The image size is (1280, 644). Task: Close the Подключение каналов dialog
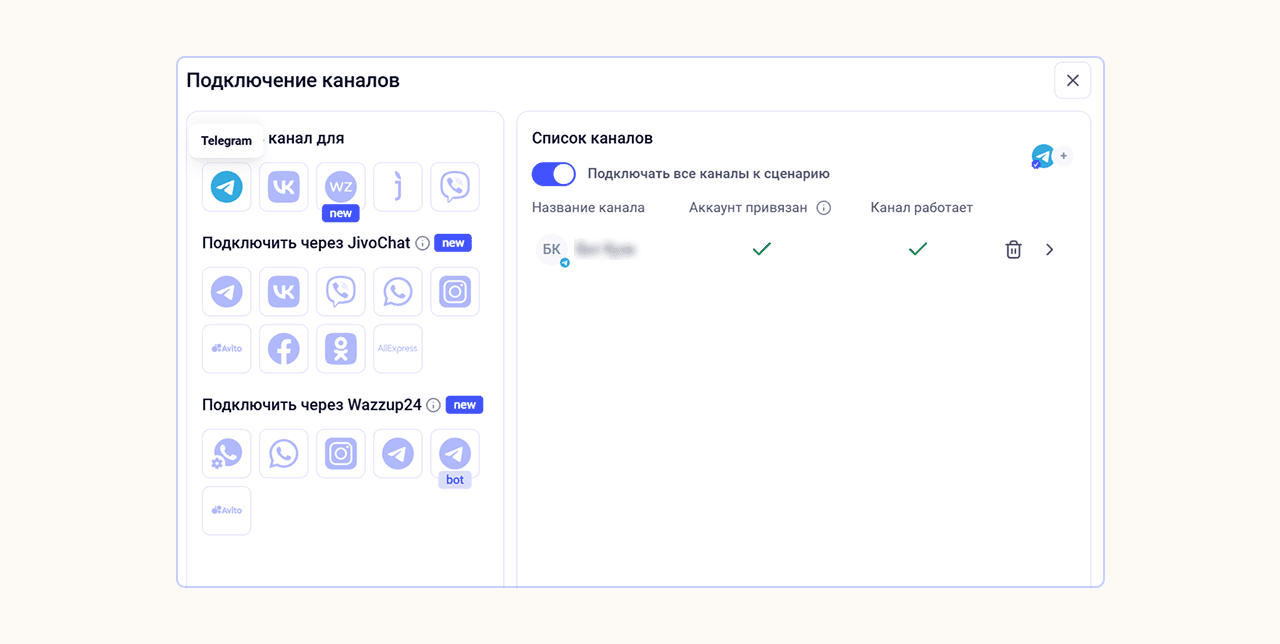point(1073,81)
